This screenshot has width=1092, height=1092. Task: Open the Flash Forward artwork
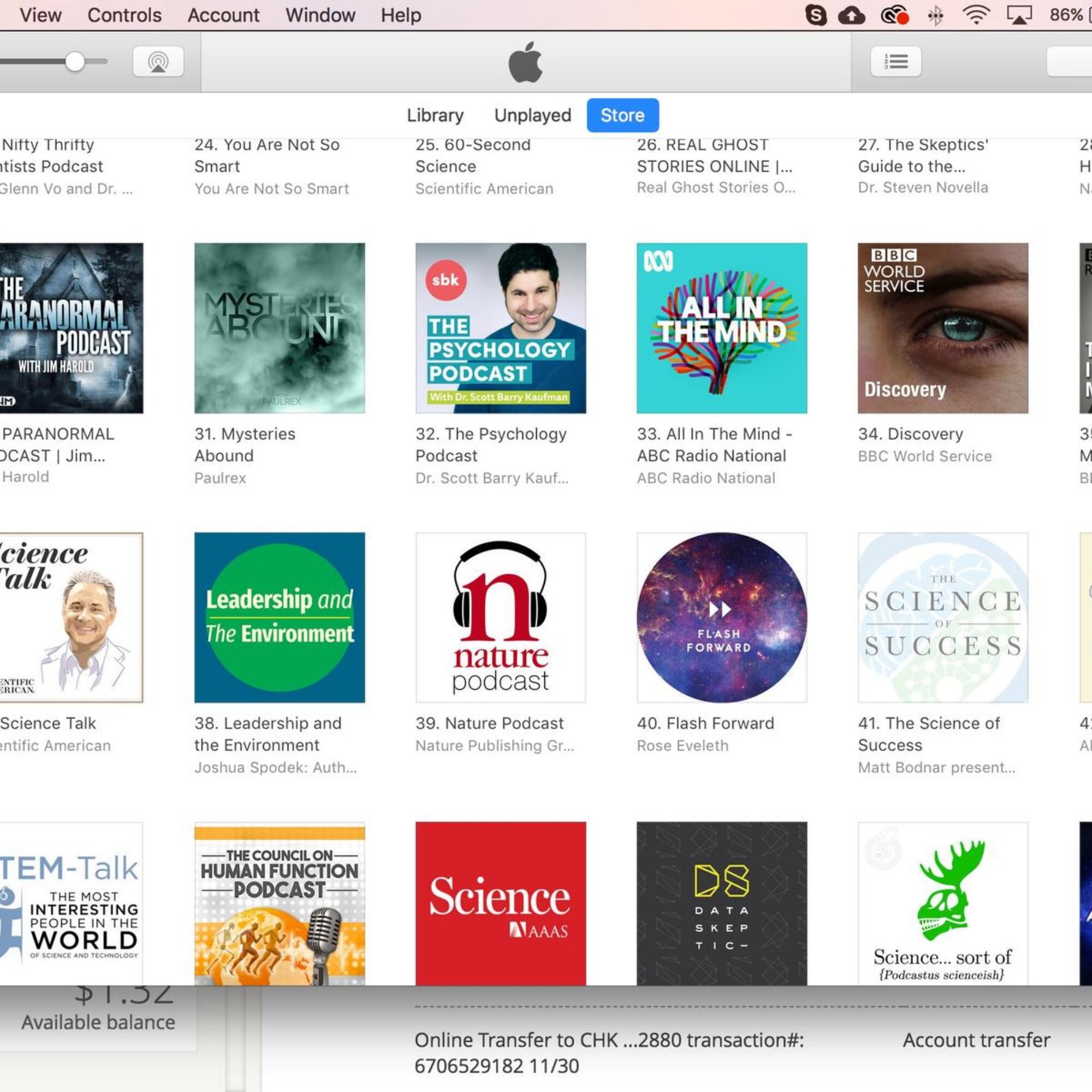(722, 617)
